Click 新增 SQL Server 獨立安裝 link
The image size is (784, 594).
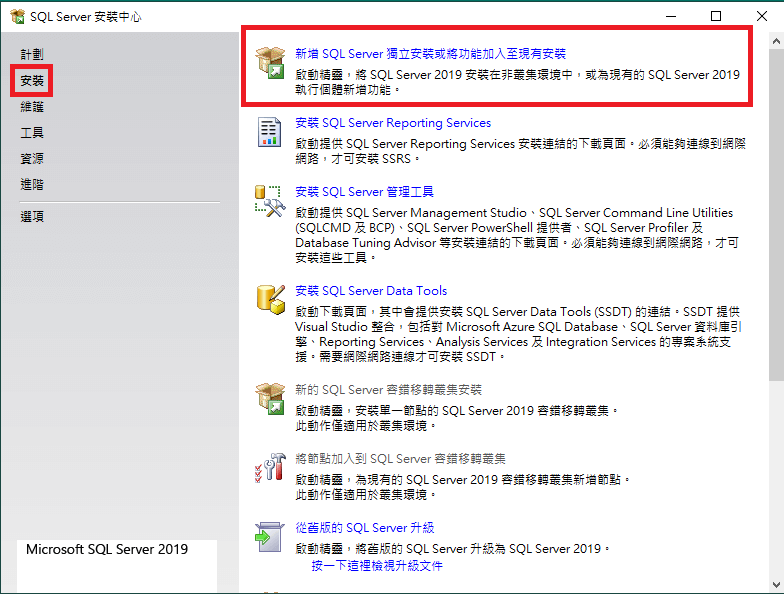click(430, 53)
